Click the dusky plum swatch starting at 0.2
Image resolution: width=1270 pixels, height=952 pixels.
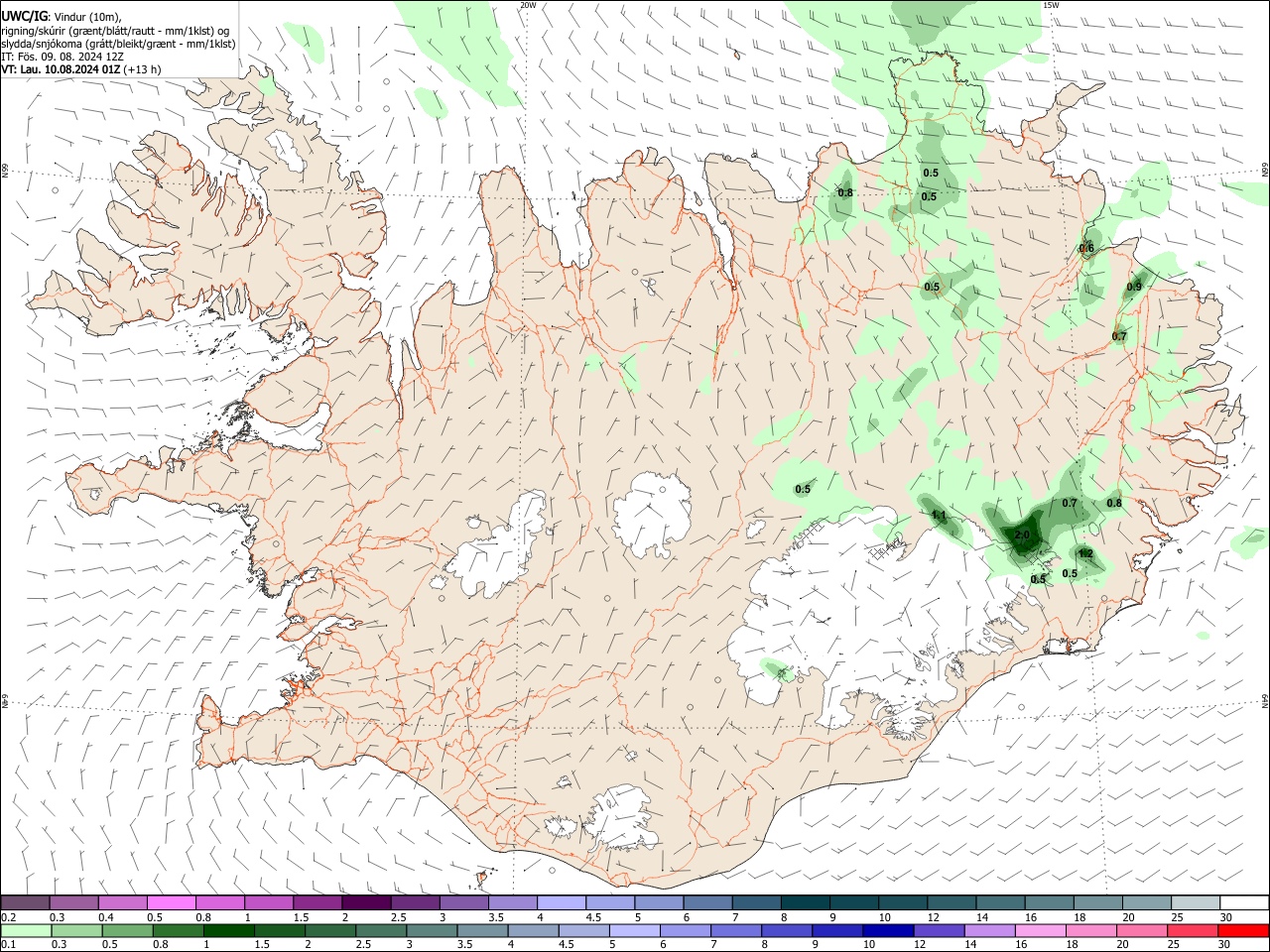pos(25,903)
